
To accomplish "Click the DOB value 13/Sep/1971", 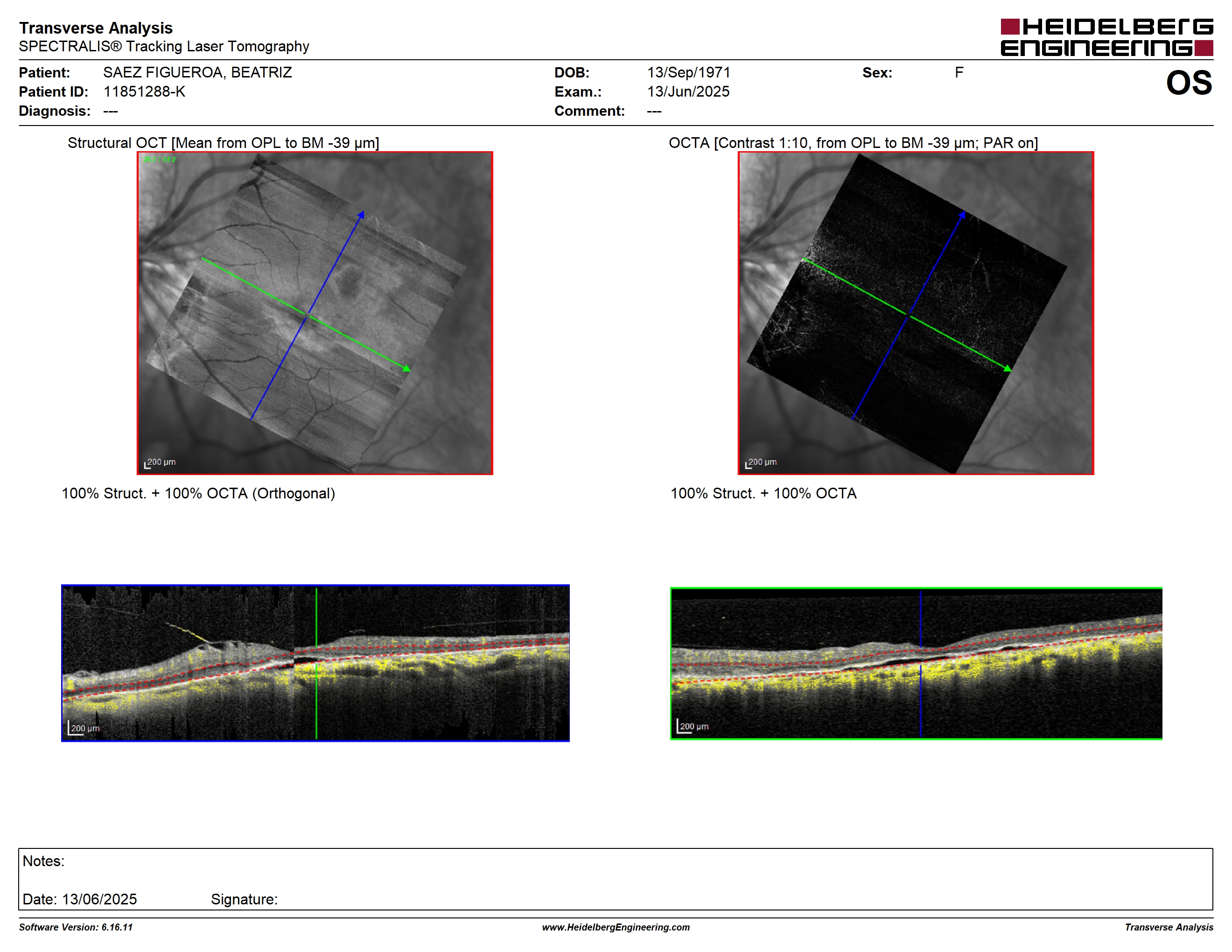I will pyautogui.click(x=689, y=73).
